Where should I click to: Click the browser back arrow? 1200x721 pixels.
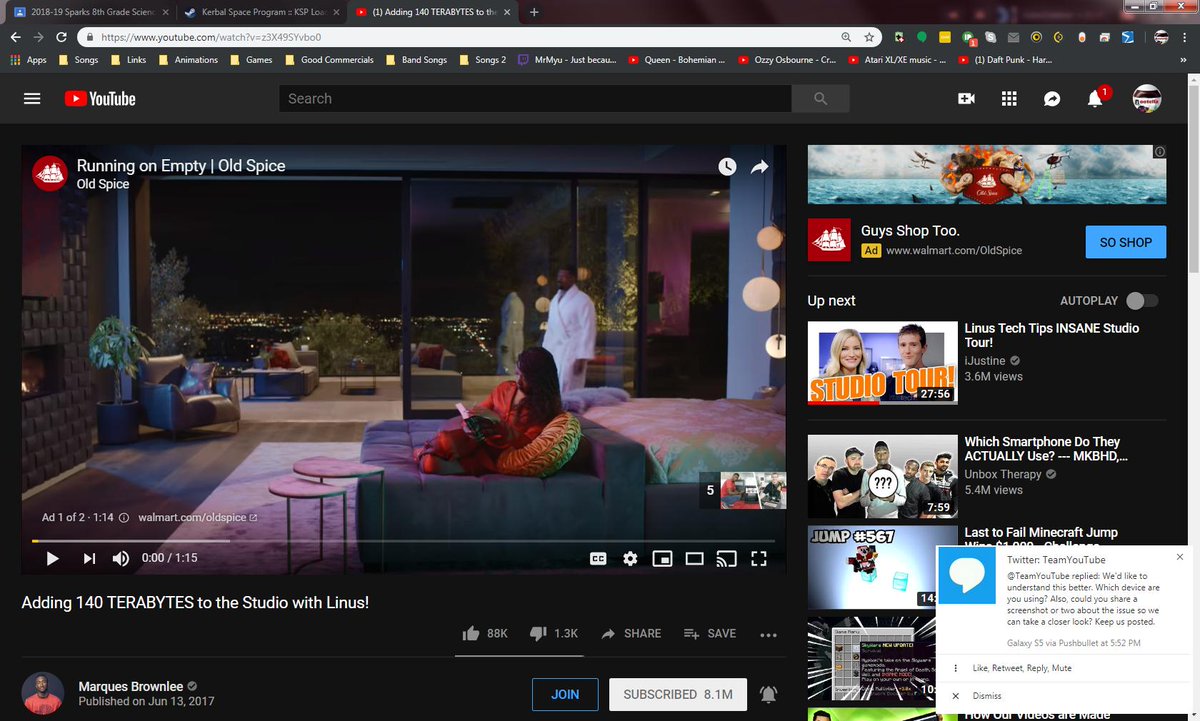15,36
